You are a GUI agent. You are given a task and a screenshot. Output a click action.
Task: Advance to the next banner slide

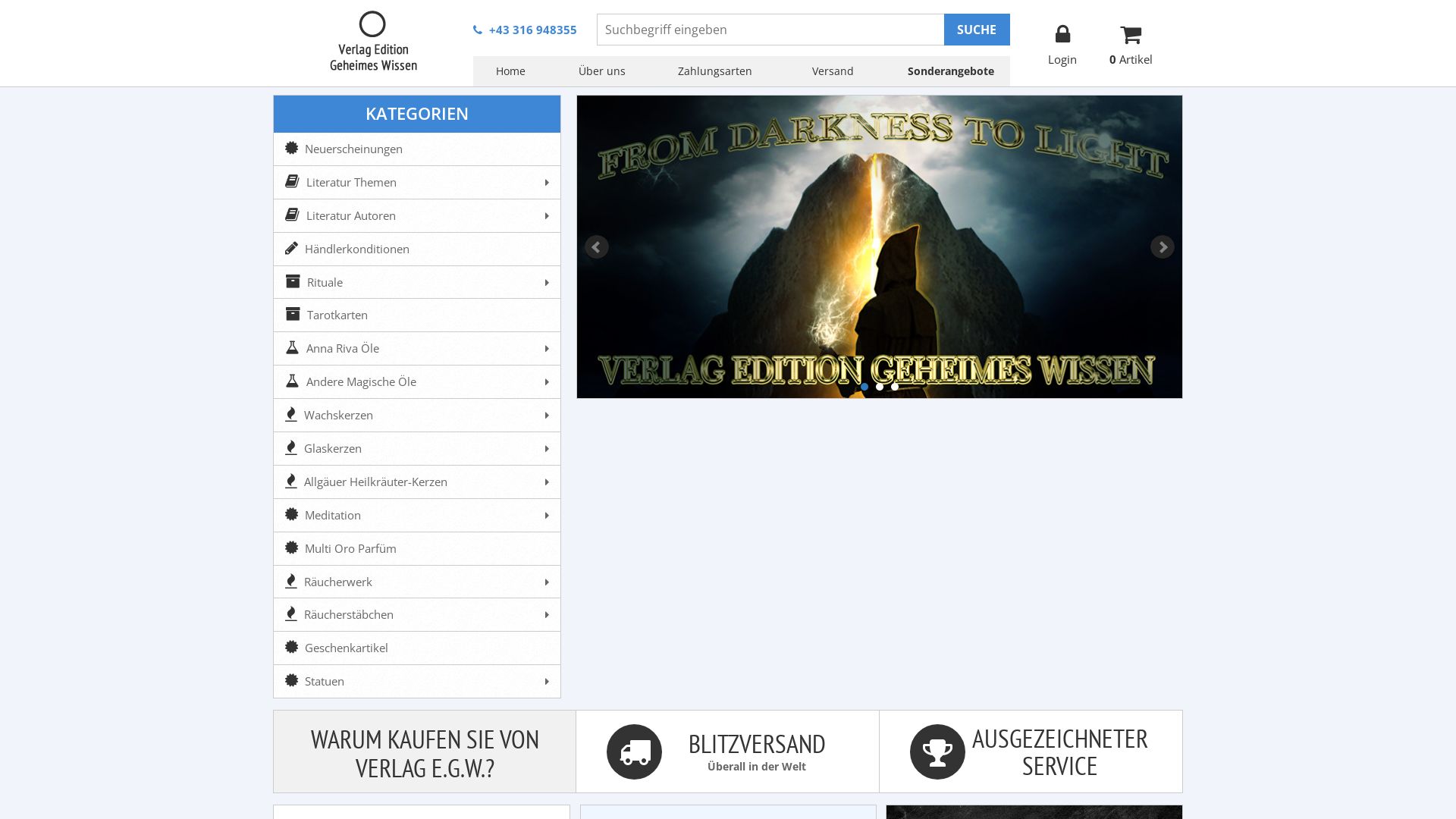(1162, 247)
